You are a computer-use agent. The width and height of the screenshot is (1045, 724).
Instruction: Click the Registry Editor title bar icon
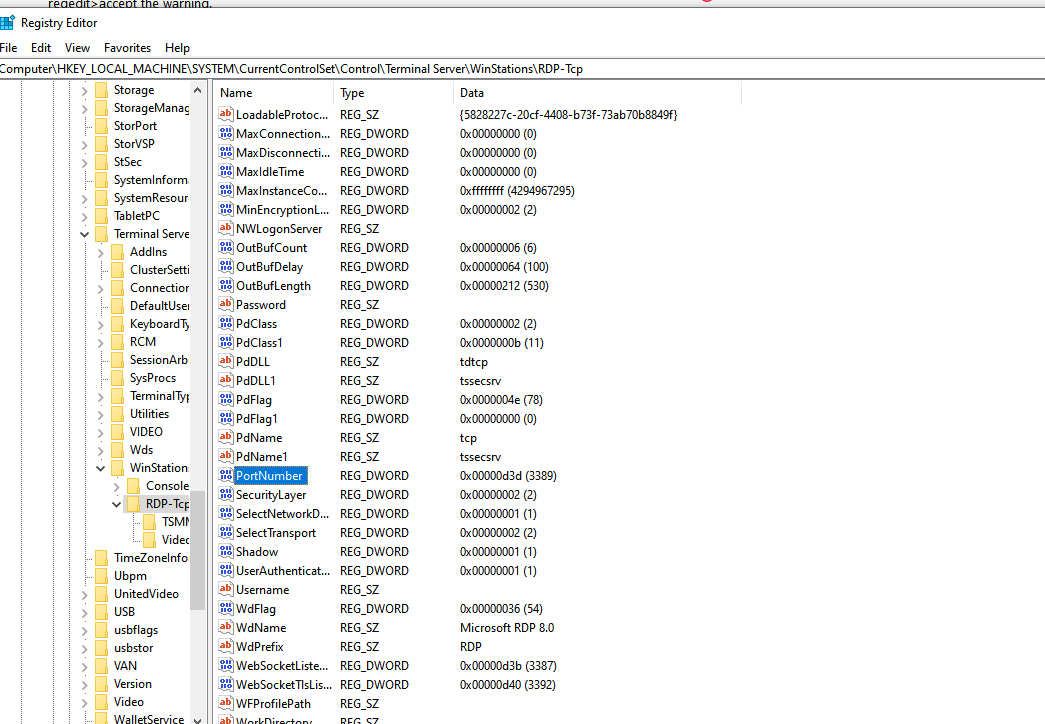point(8,22)
